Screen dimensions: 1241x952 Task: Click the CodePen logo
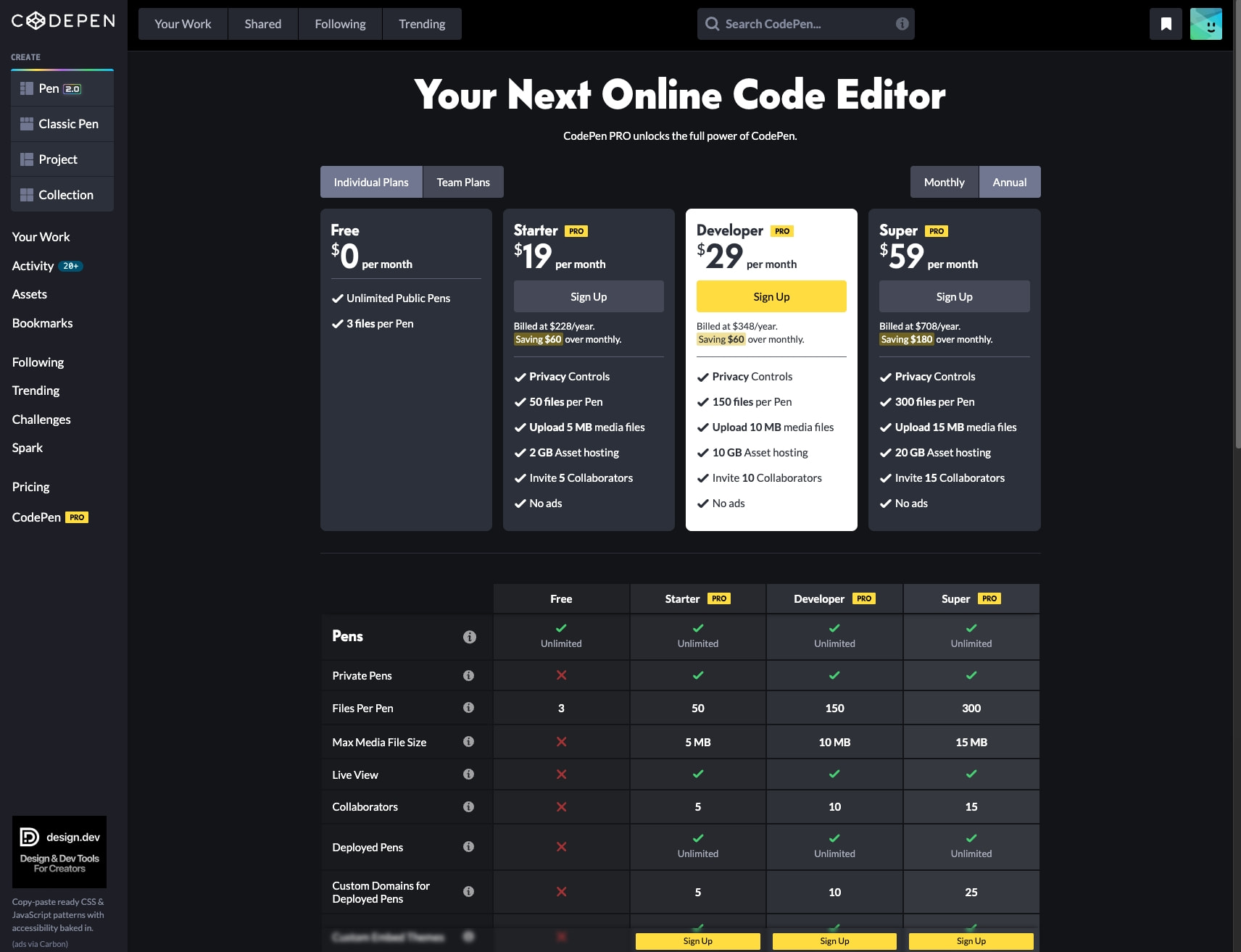point(63,20)
